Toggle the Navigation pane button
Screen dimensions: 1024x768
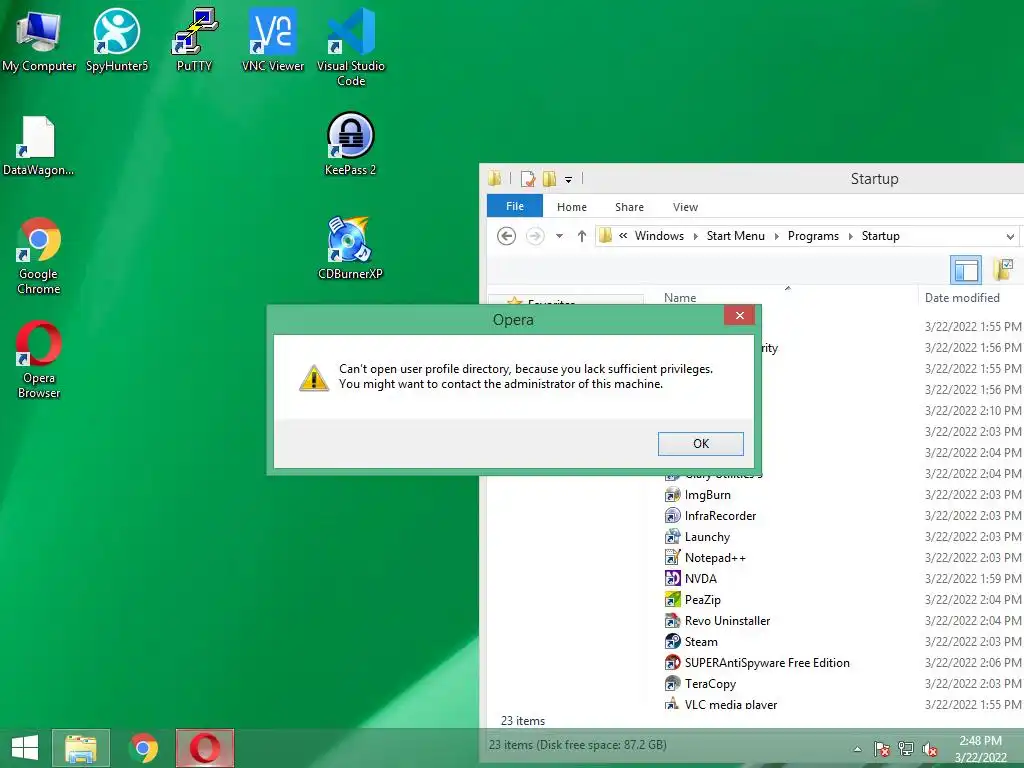tap(966, 270)
